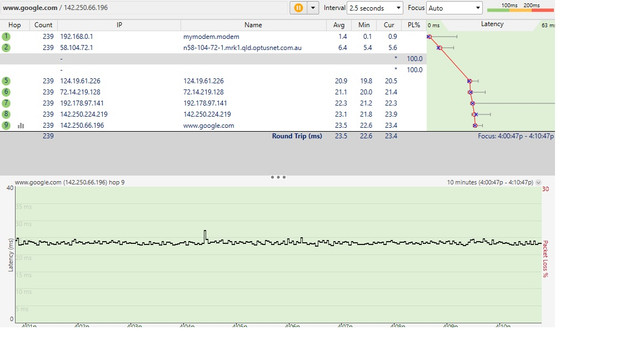
Task: Select the optusnet.com.au hostname
Action: tap(242, 47)
